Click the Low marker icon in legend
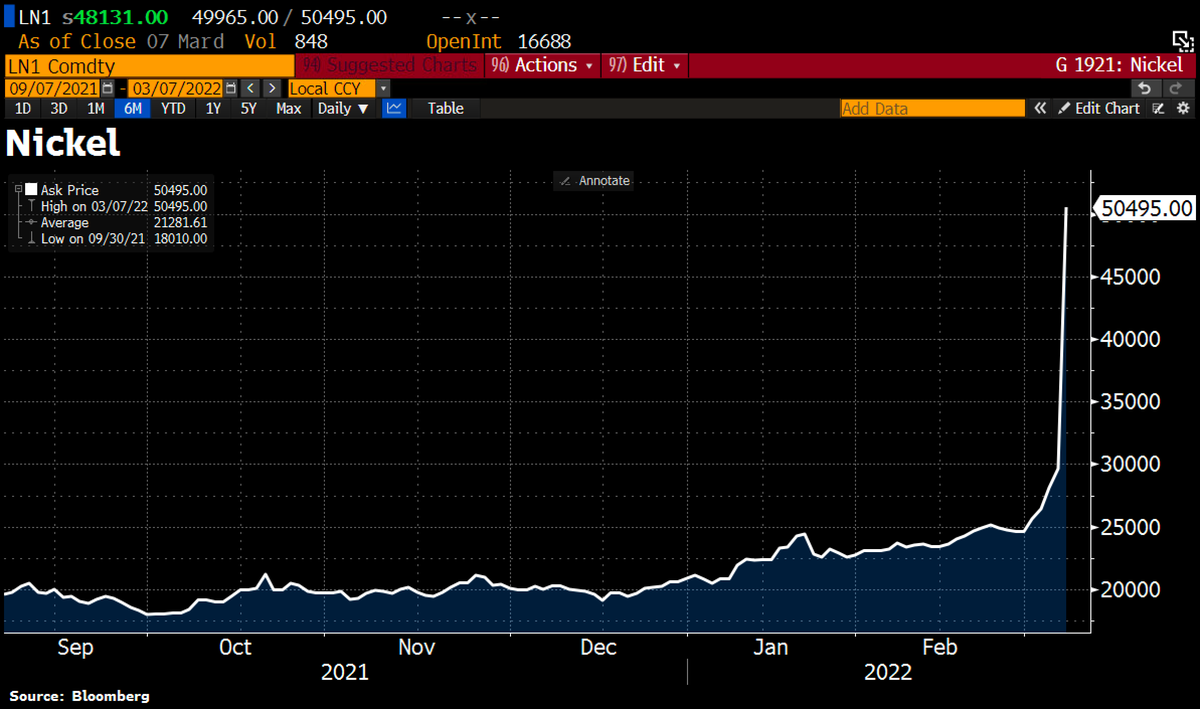The image size is (1200, 709). coord(32,239)
